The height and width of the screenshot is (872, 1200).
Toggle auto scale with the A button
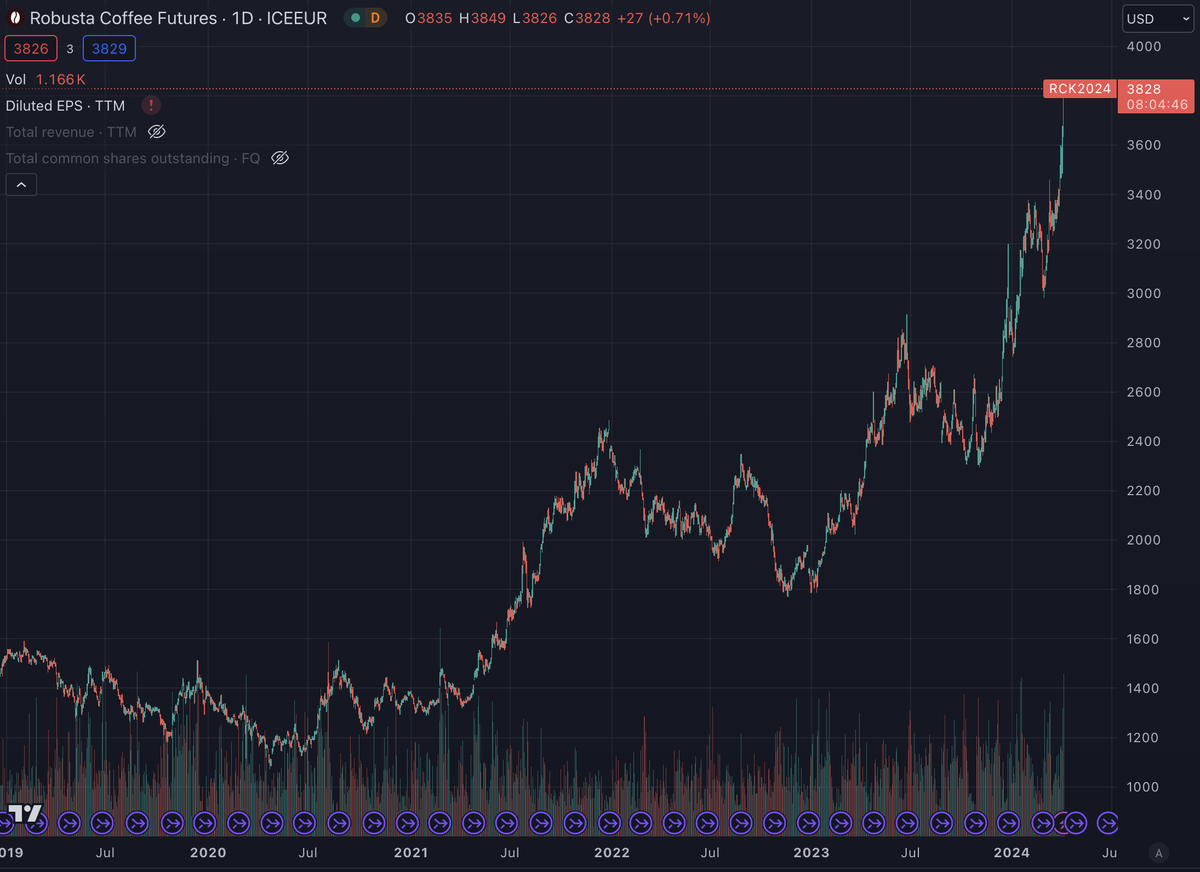click(1158, 853)
